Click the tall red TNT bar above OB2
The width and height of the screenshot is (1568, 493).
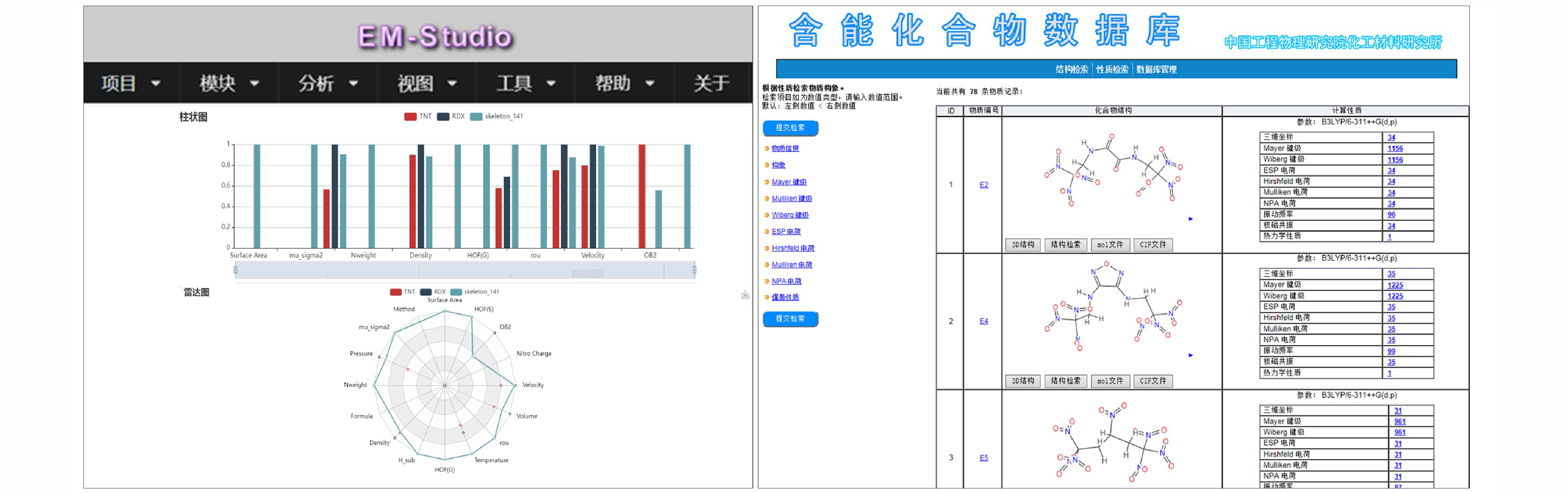[641, 196]
